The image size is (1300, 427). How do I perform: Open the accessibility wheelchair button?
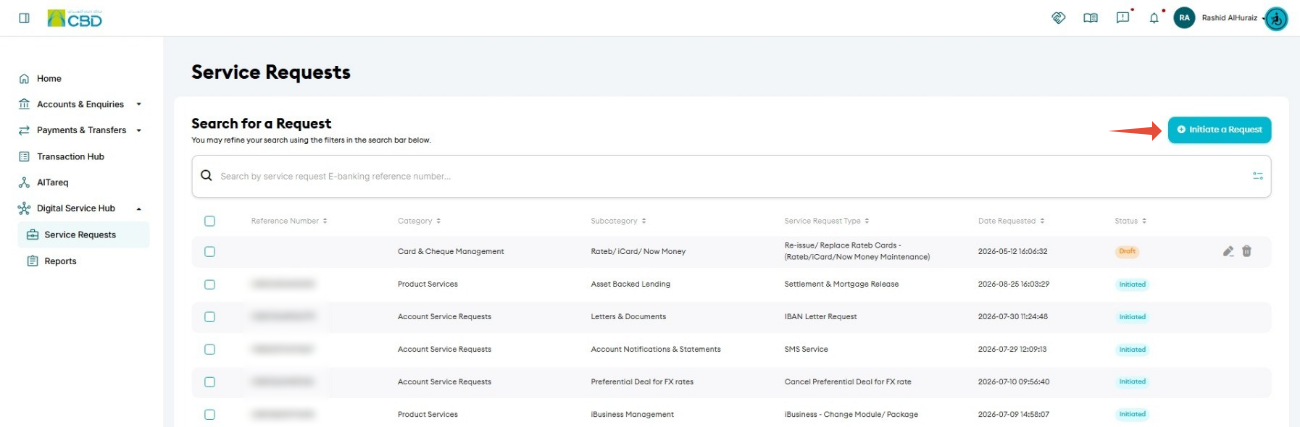point(1276,18)
